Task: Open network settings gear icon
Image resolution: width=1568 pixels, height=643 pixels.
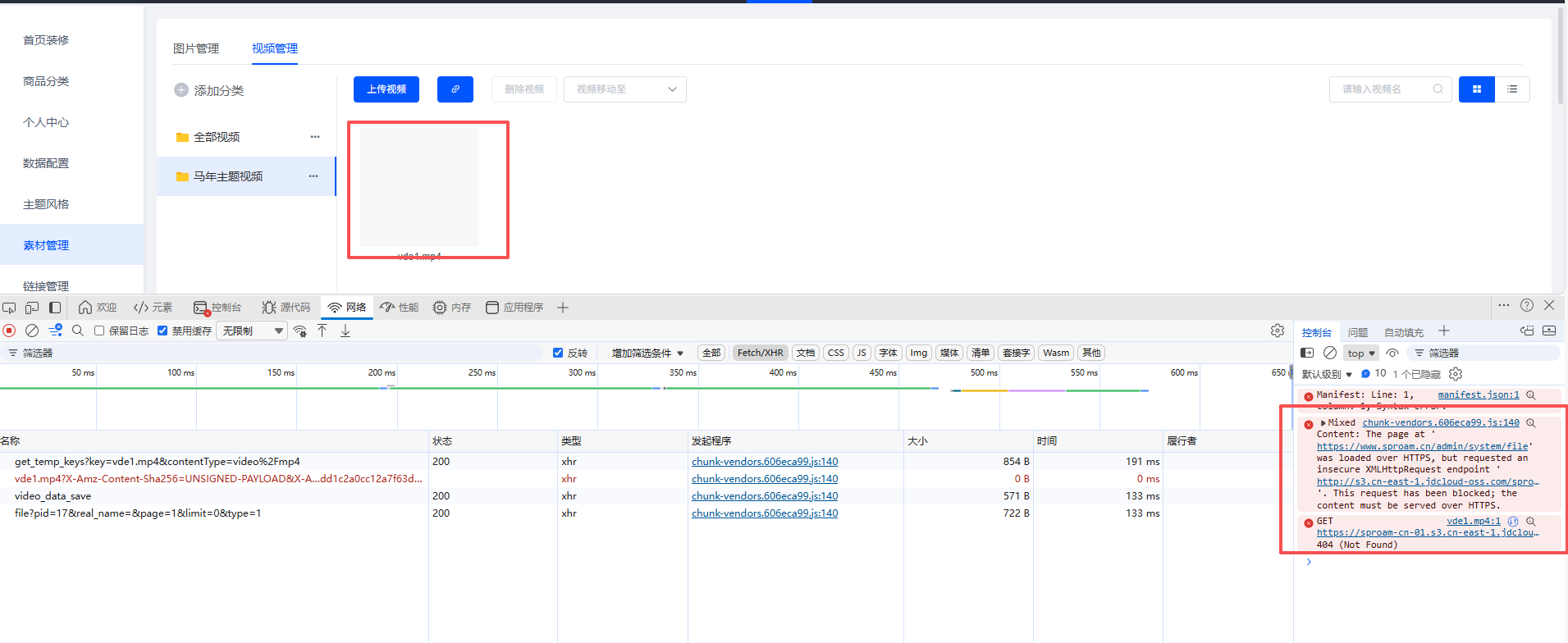Action: point(1278,331)
